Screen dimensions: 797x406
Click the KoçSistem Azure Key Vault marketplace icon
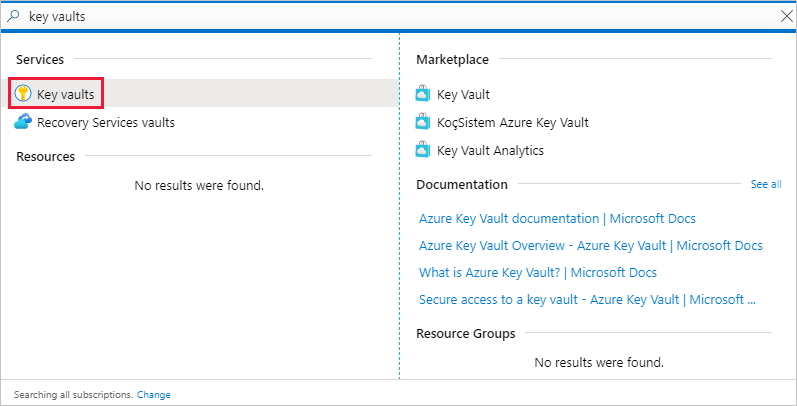point(424,122)
